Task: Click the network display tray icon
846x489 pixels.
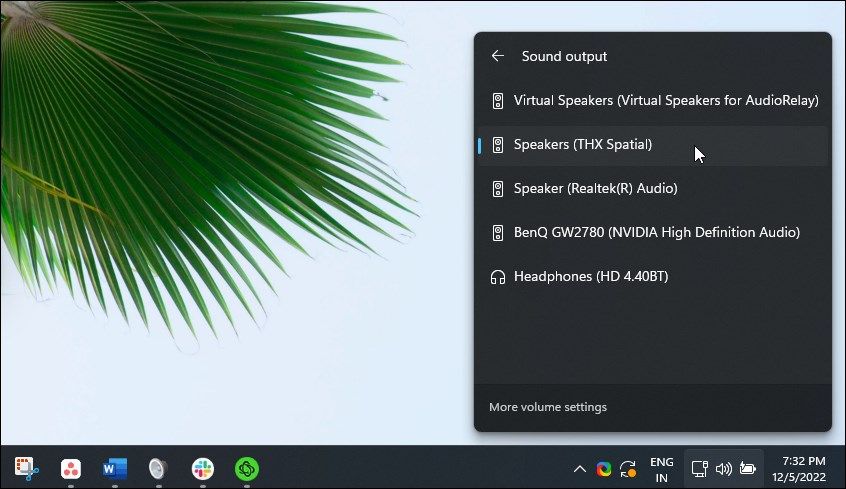Action: pyautogui.click(x=700, y=469)
